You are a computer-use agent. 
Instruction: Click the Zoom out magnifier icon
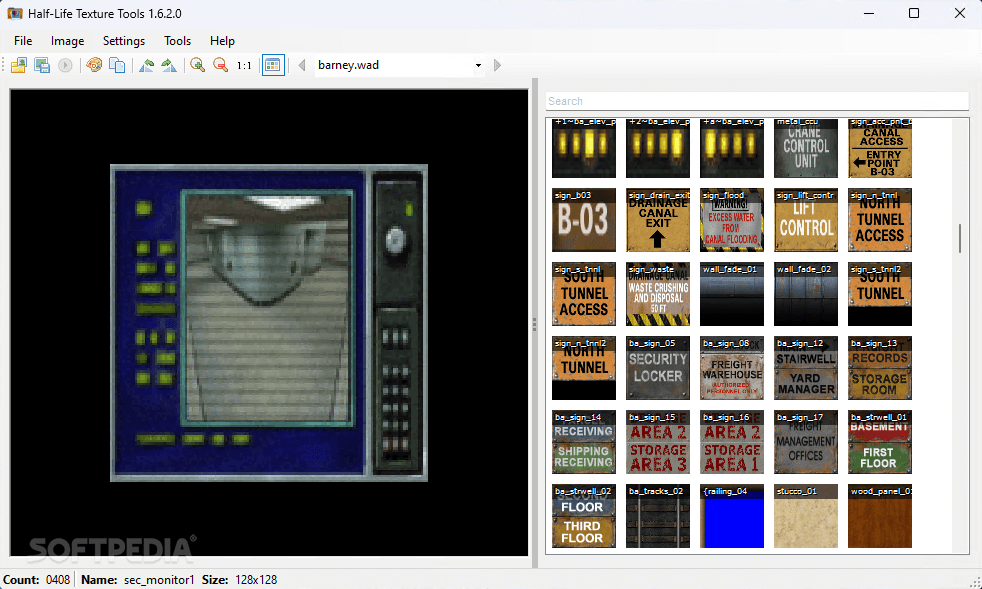[220, 65]
